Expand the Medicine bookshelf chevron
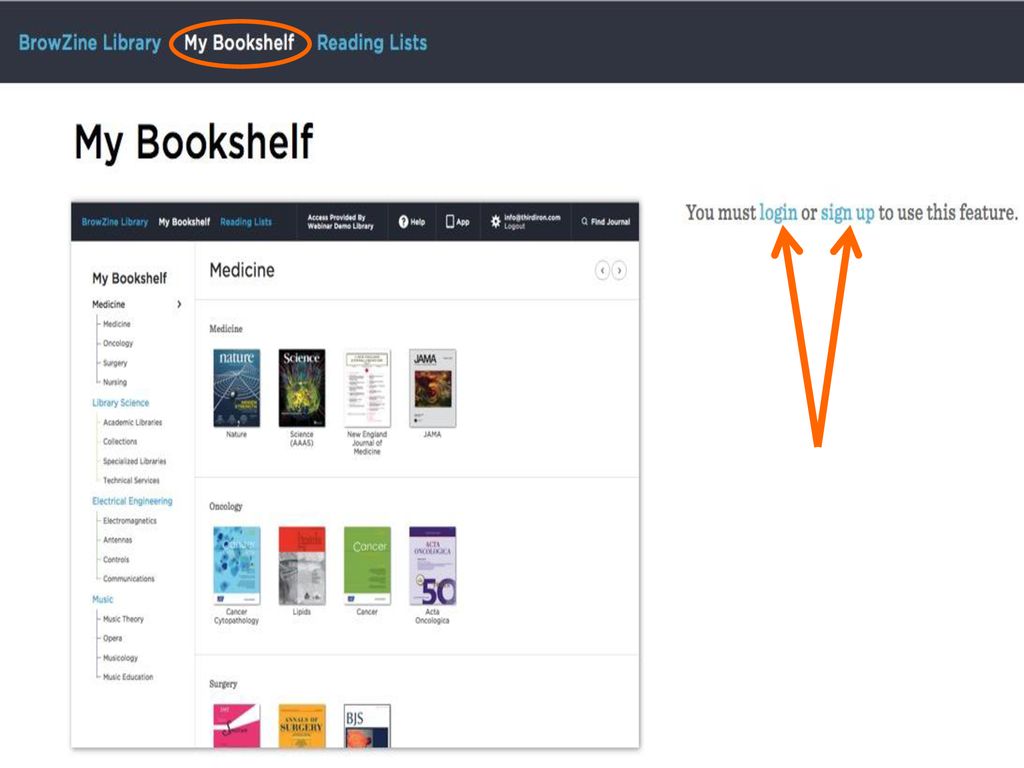This screenshot has height=768, width=1024. coord(179,304)
